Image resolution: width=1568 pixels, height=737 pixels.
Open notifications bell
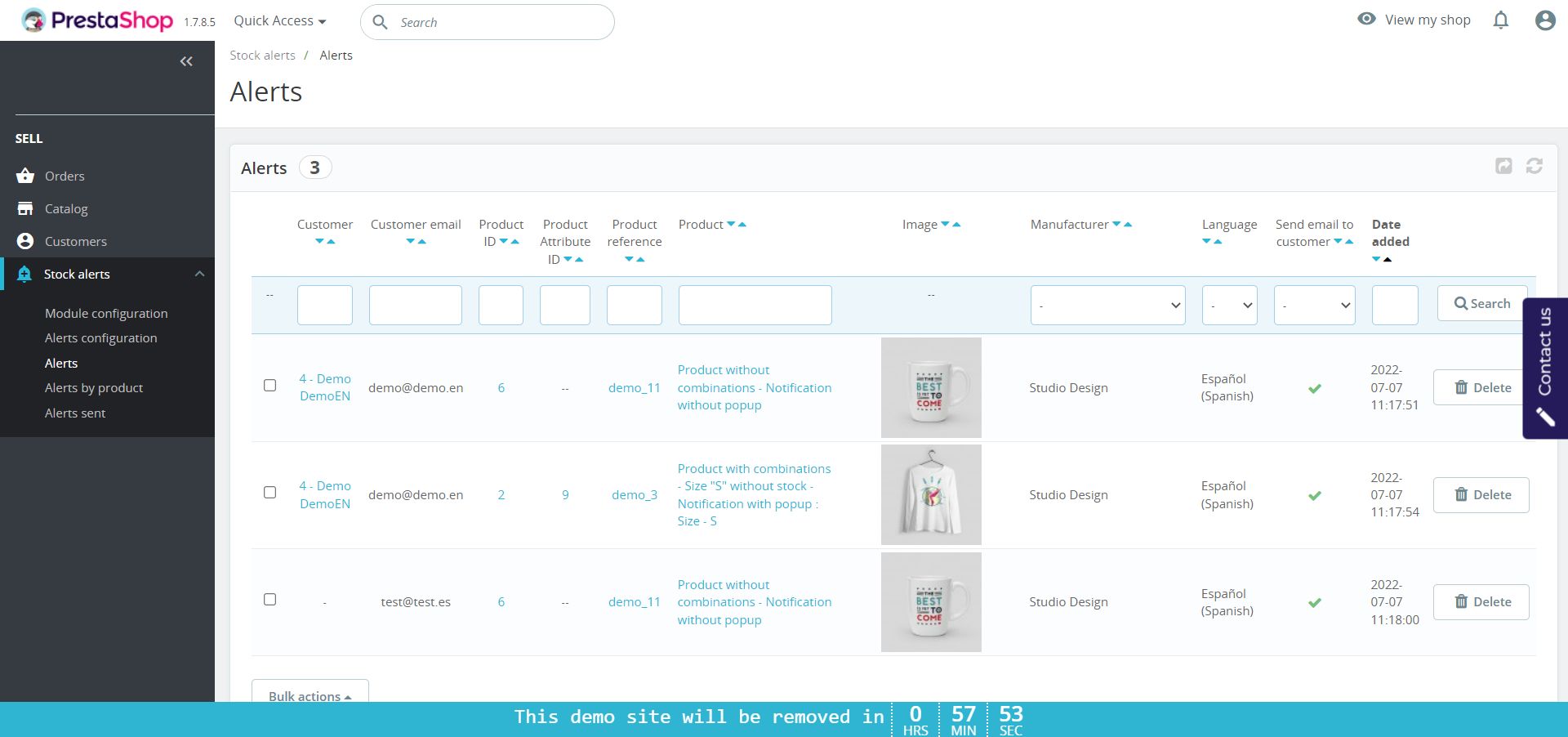(x=1501, y=20)
